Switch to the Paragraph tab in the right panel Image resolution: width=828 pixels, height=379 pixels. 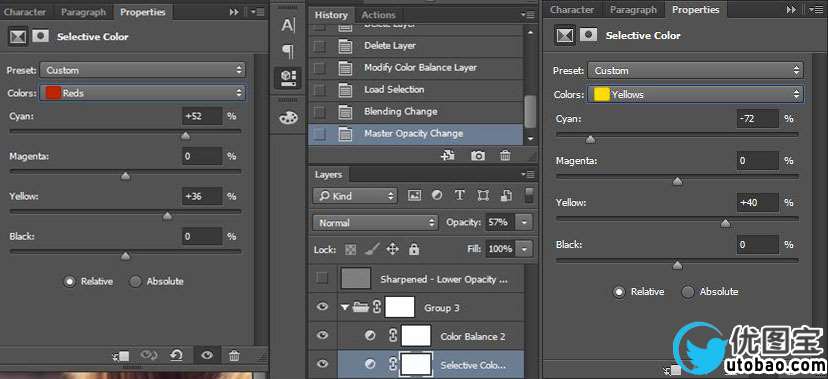pos(633,10)
